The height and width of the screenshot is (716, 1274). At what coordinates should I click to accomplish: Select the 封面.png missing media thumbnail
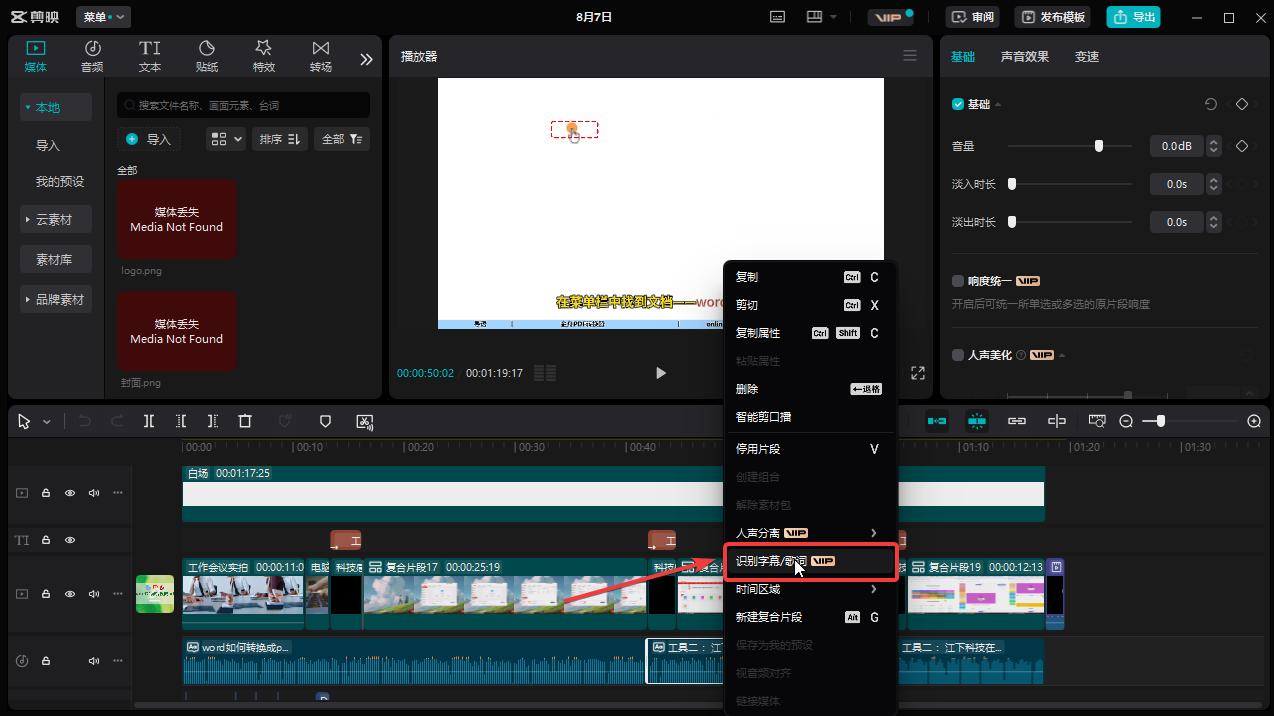click(177, 332)
